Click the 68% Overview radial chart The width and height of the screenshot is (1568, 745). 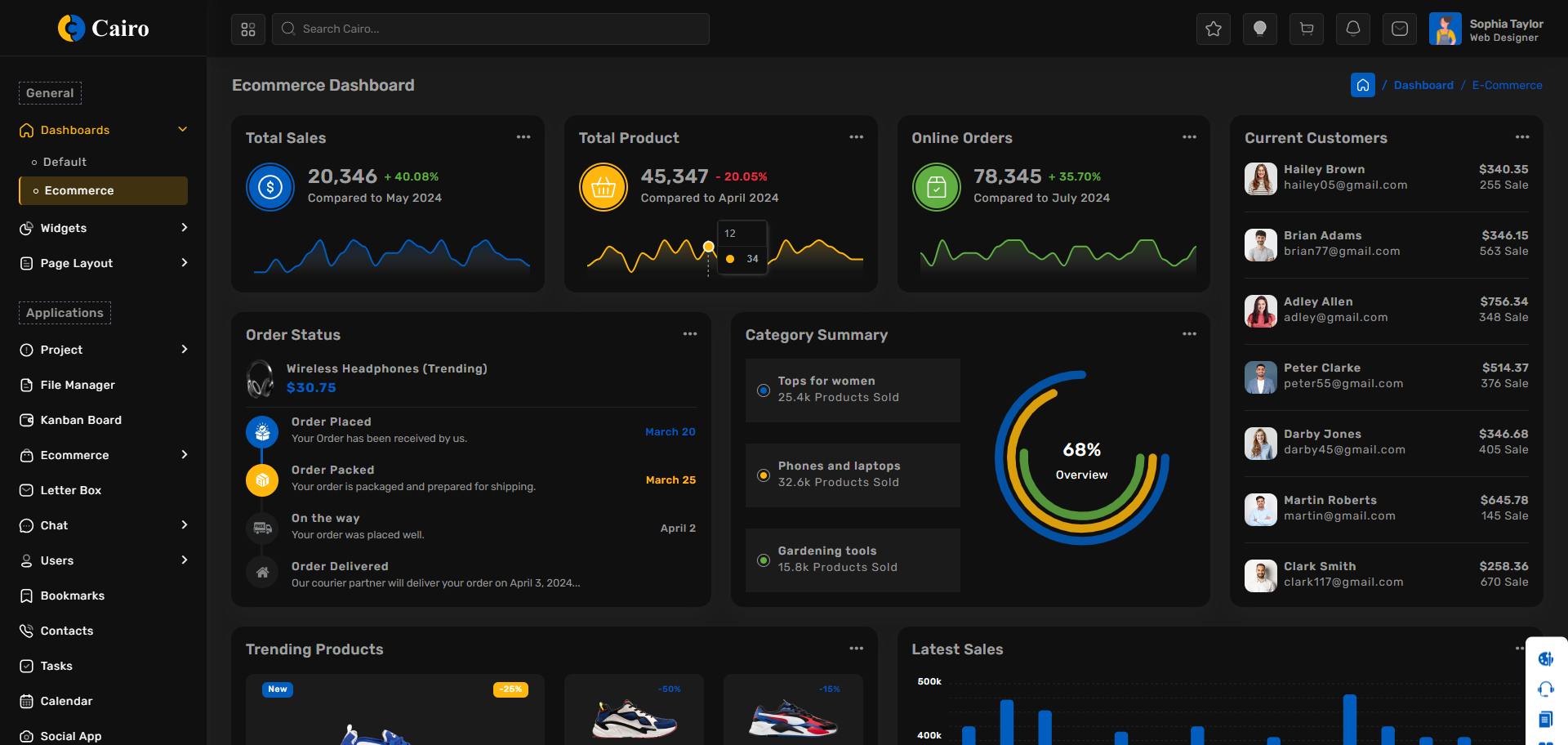click(x=1081, y=459)
